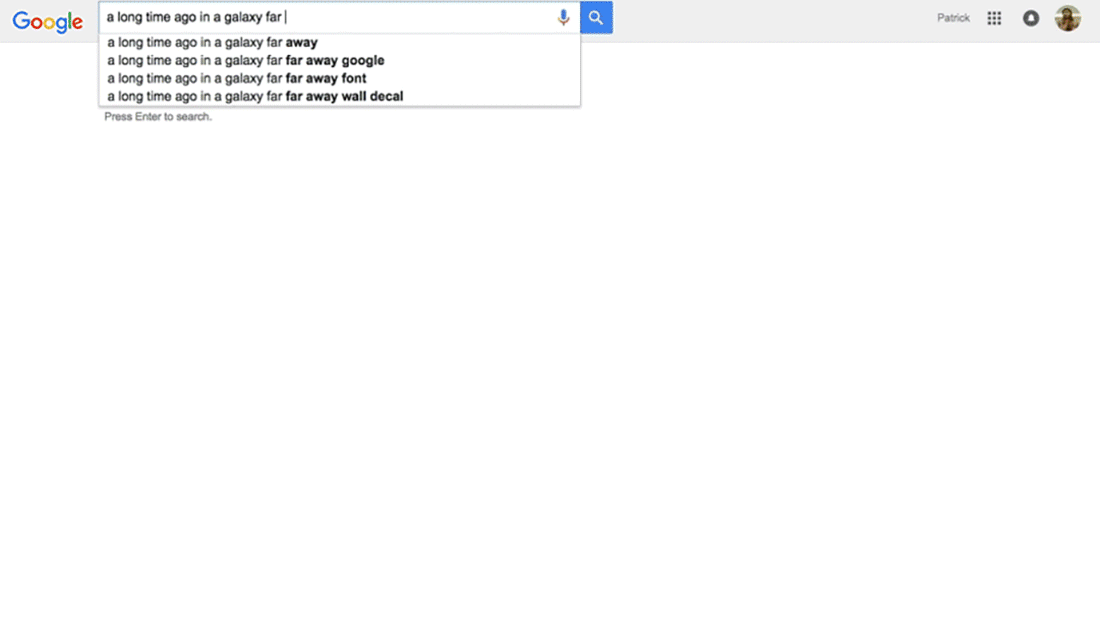Click the bold 'google' word in second suggestion

(x=363, y=61)
